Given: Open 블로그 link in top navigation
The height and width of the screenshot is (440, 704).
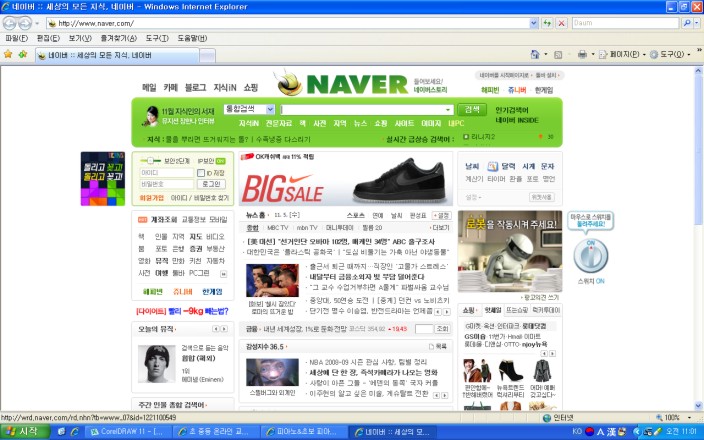Looking at the screenshot, I should 195,88.
